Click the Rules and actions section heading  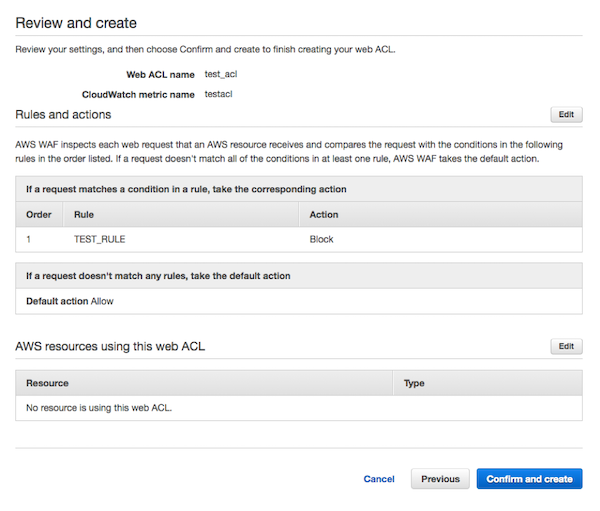tap(63, 115)
